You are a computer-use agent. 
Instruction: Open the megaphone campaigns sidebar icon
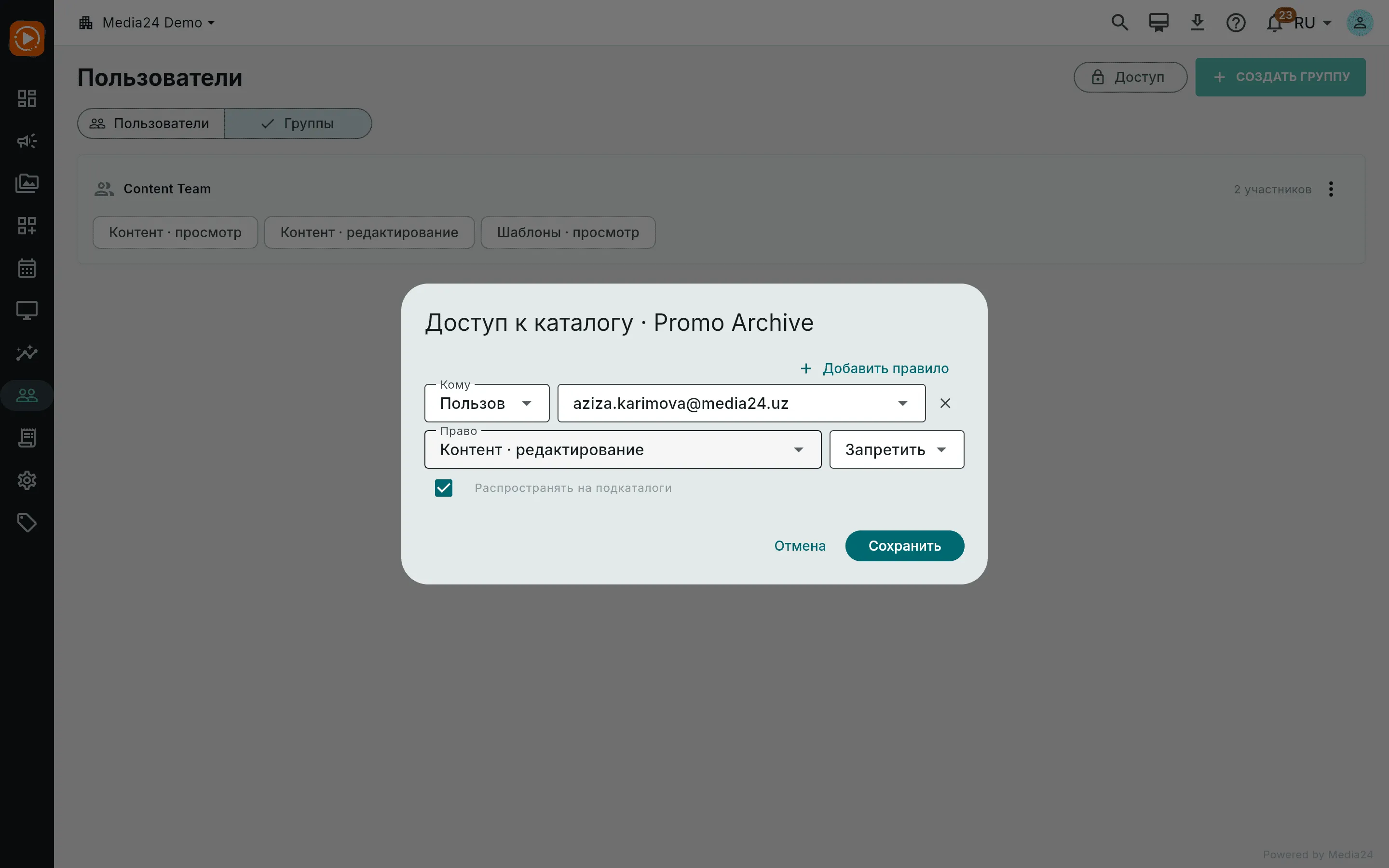(27, 141)
